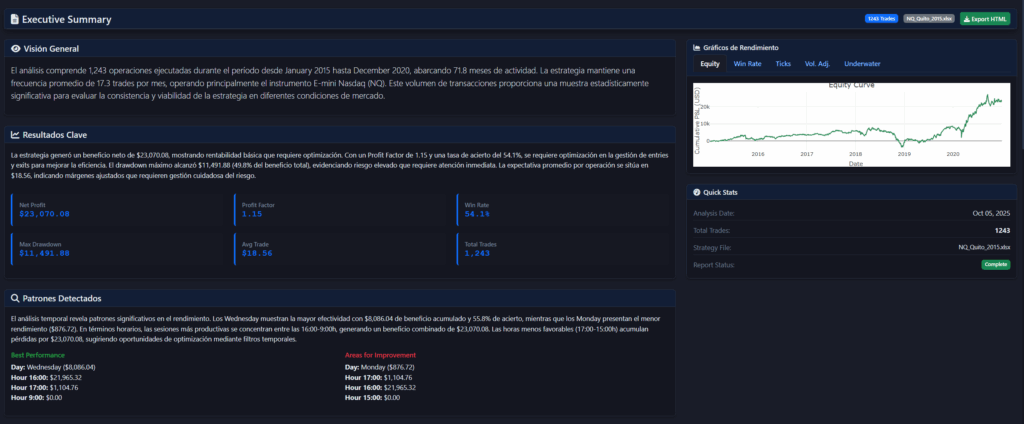
Task: Open the Ticks chart tab
Action: coord(783,64)
